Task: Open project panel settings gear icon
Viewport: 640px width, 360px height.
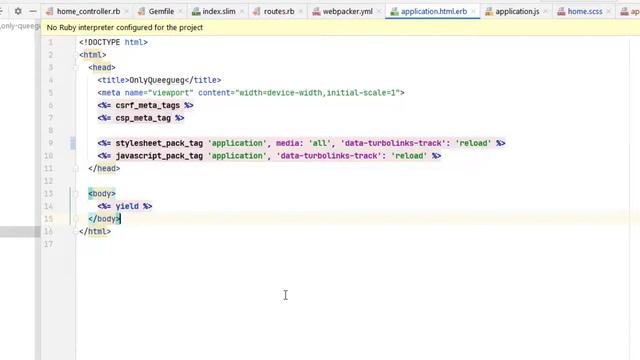Action: tap(18, 11)
